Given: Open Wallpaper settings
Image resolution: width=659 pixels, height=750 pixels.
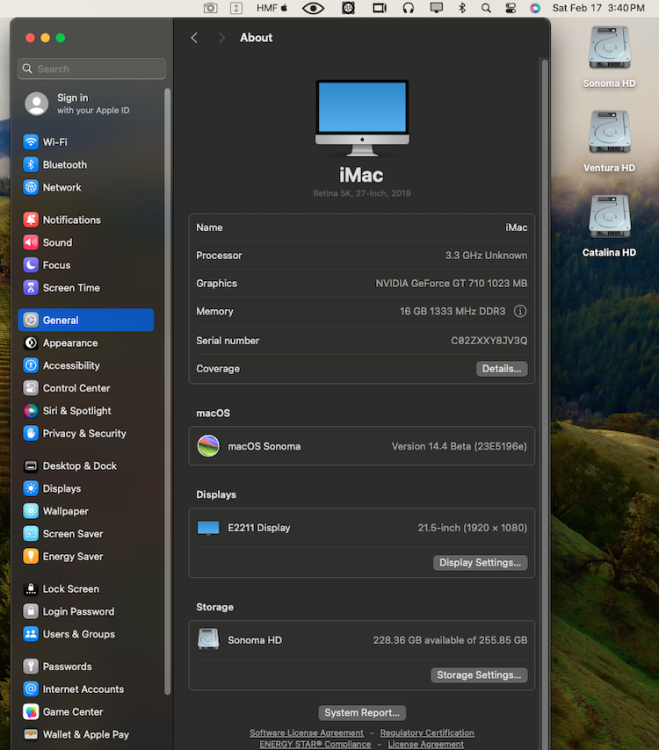Looking at the screenshot, I should pyautogui.click(x=86, y=511).
